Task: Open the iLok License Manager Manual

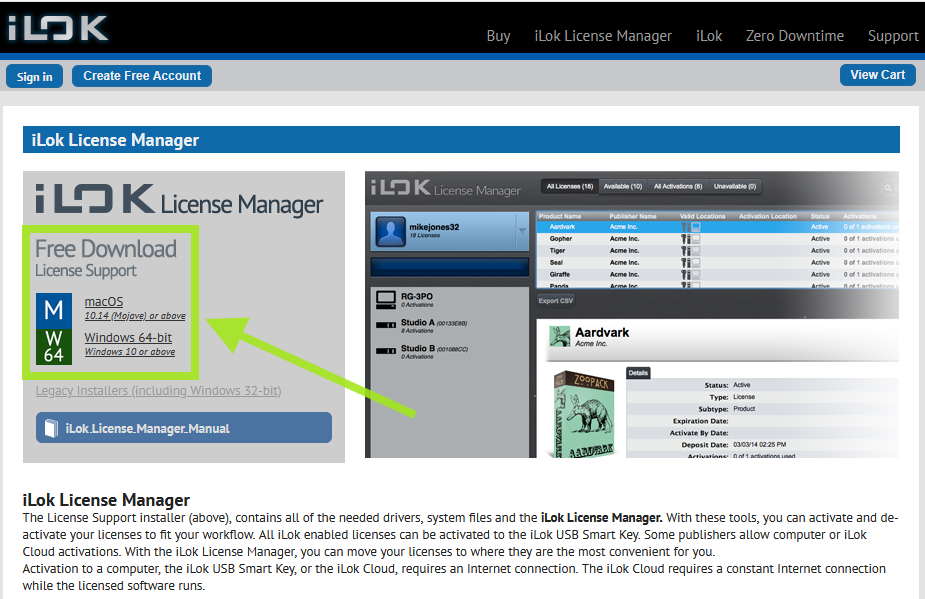Action: 183,428
